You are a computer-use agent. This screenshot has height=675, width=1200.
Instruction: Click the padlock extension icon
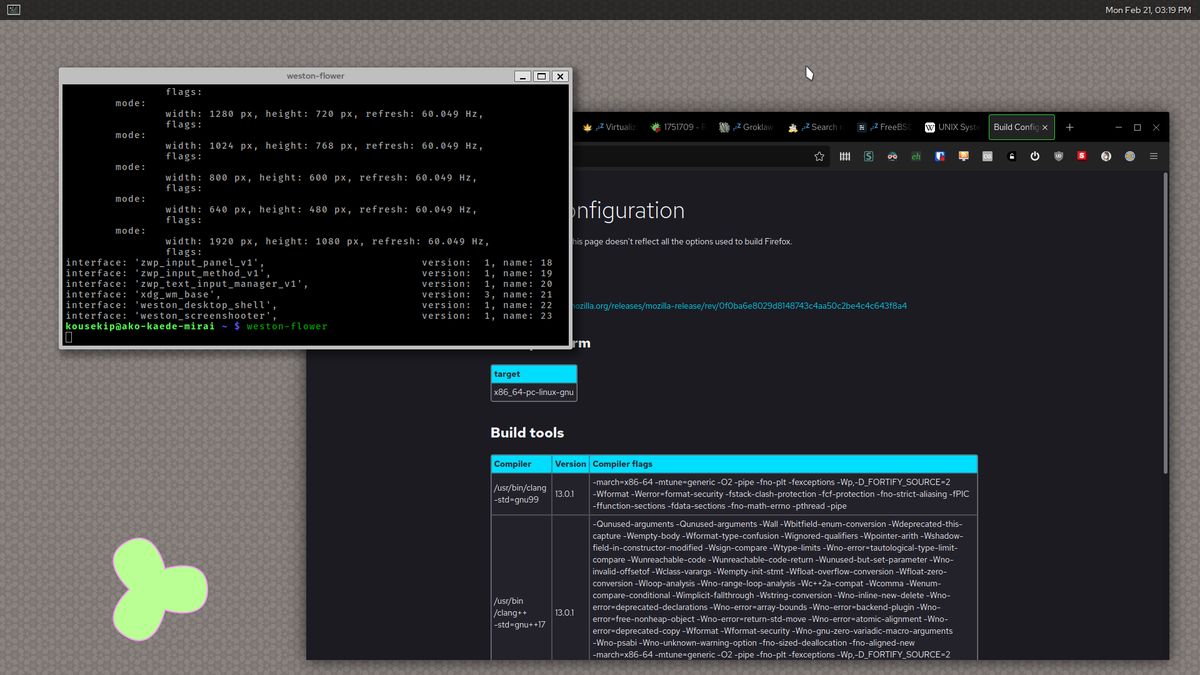tap(1011, 156)
